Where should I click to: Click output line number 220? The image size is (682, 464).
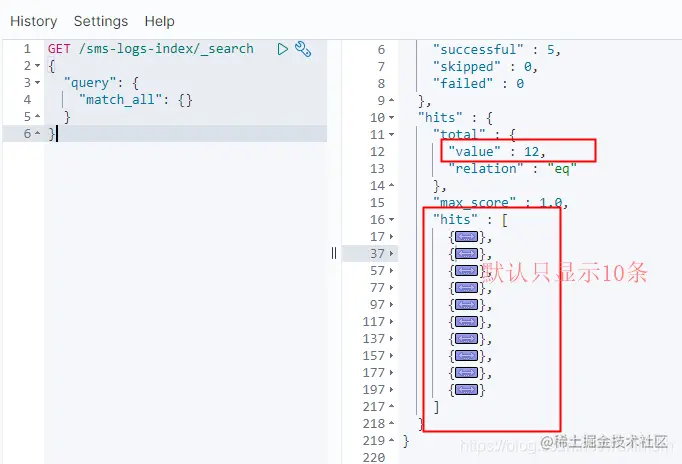374,457
